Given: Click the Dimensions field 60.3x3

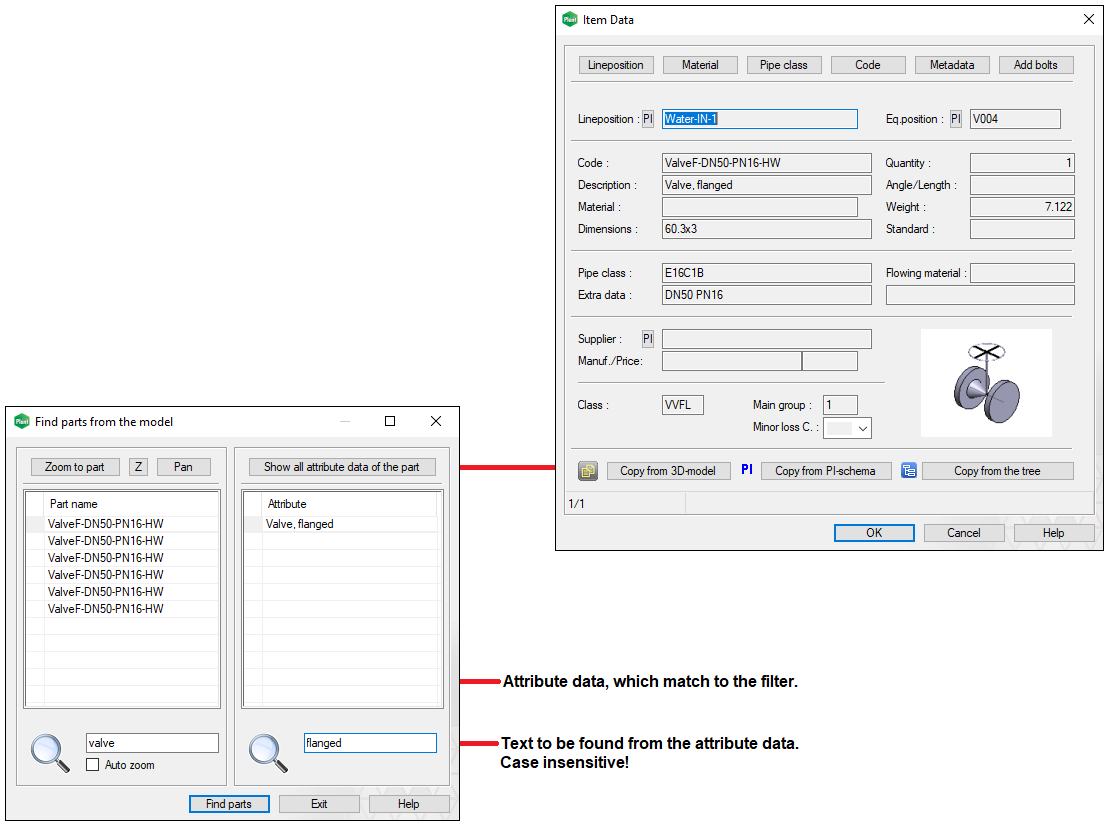Looking at the screenshot, I should point(767,229).
